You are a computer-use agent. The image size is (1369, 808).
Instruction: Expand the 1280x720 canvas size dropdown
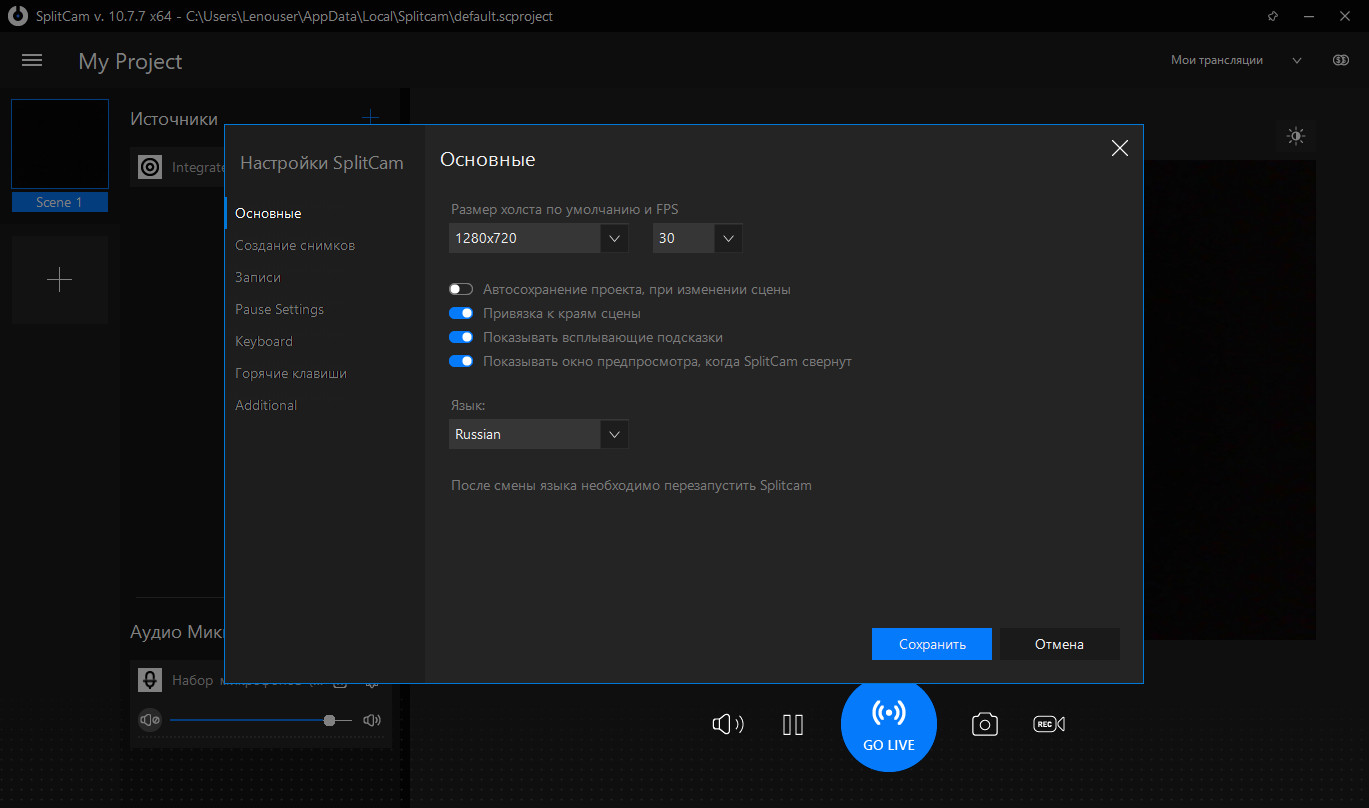pos(538,238)
